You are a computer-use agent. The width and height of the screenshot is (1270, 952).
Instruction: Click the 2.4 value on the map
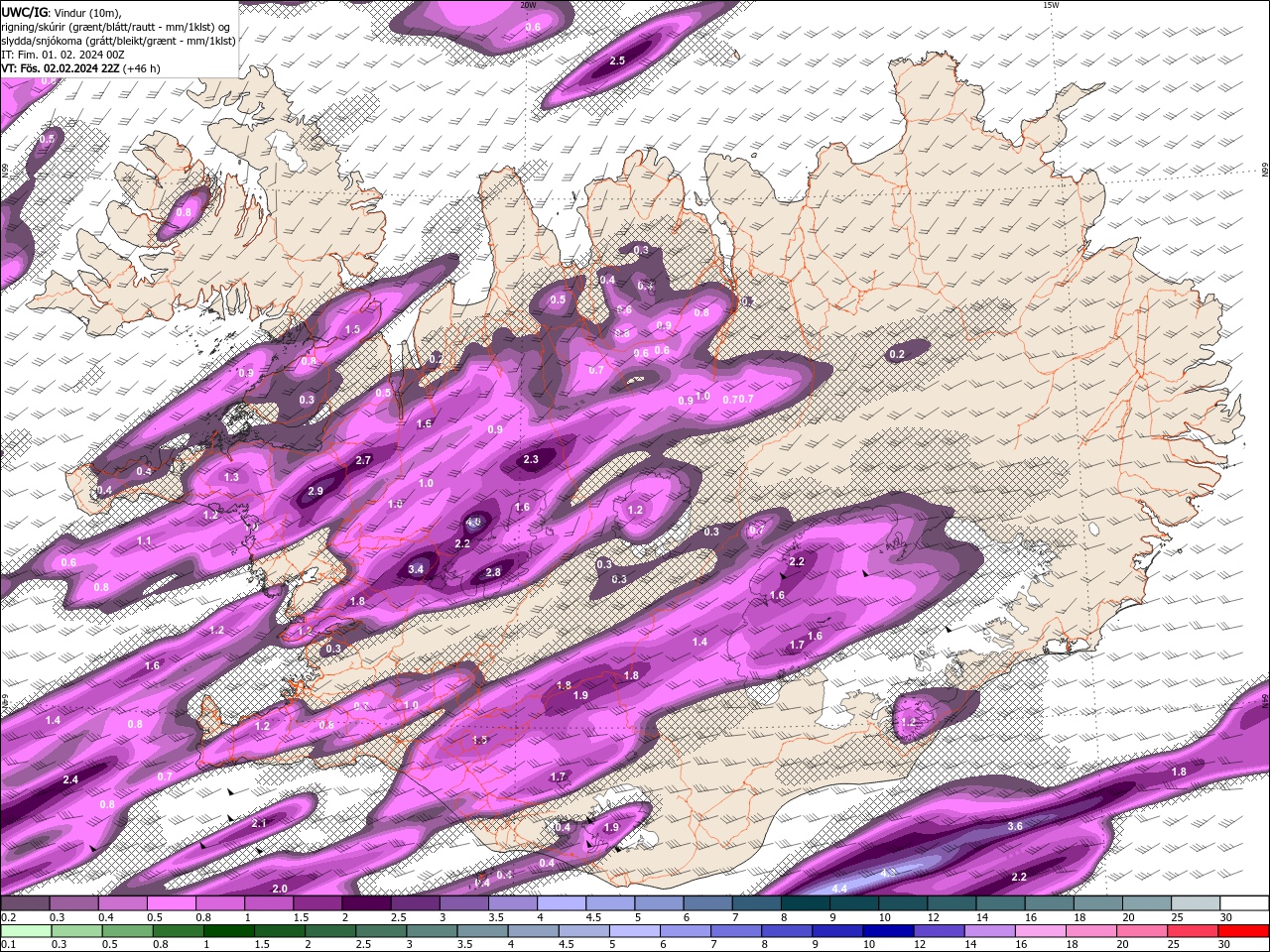[x=70, y=780]
